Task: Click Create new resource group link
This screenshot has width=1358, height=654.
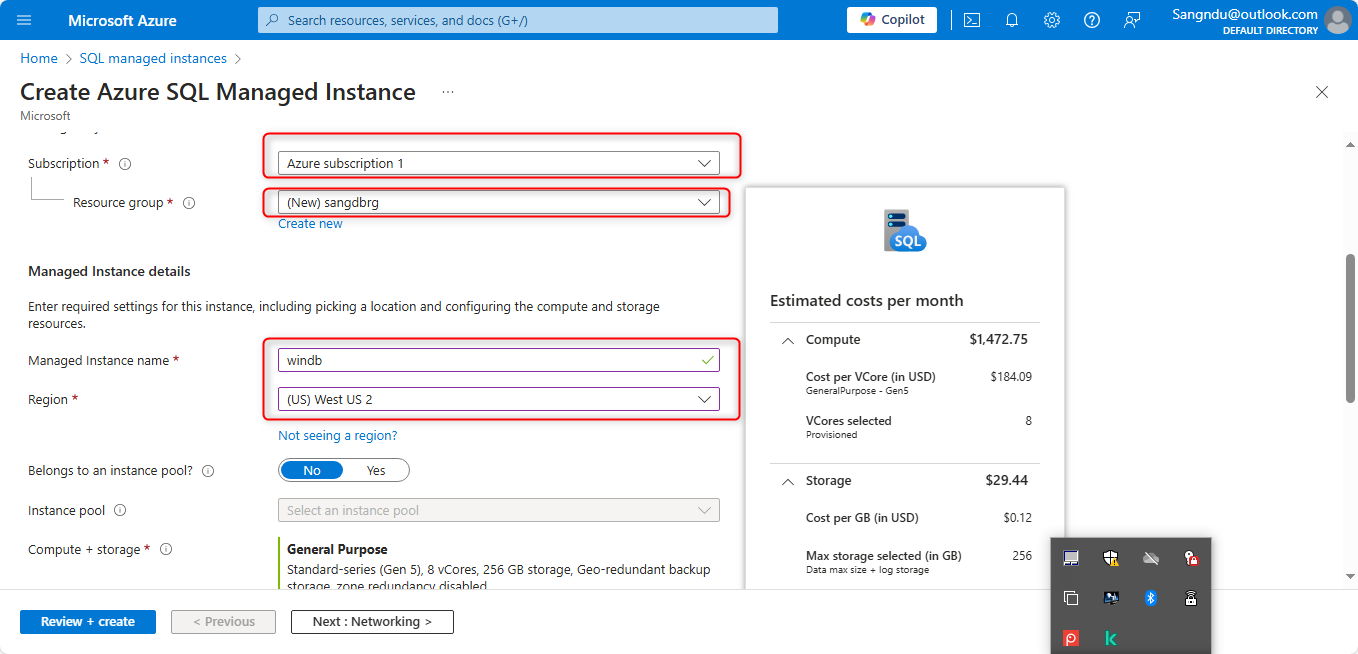Action: tap(310, 224)
